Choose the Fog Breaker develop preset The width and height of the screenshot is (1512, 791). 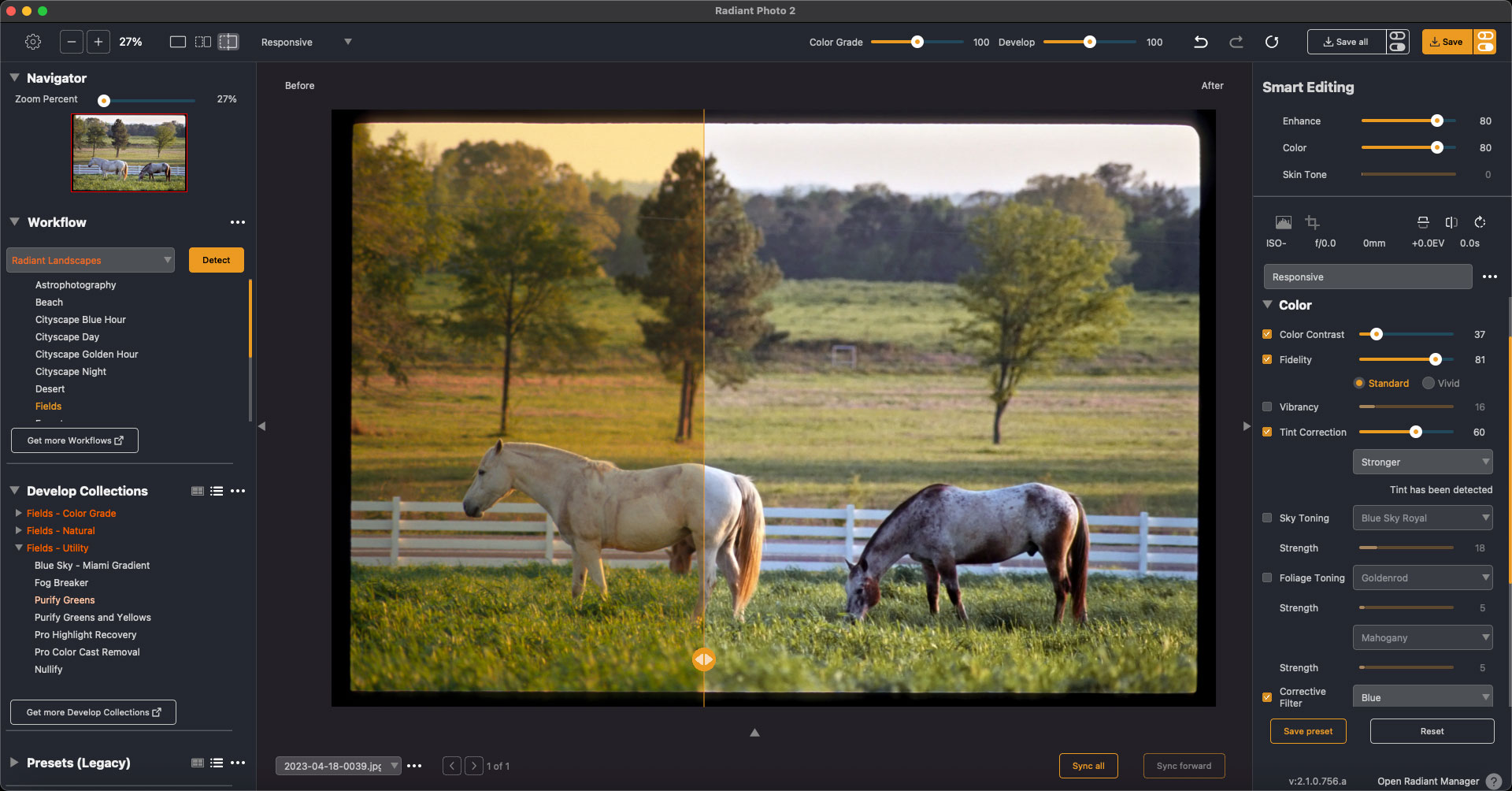coord(61,583)
